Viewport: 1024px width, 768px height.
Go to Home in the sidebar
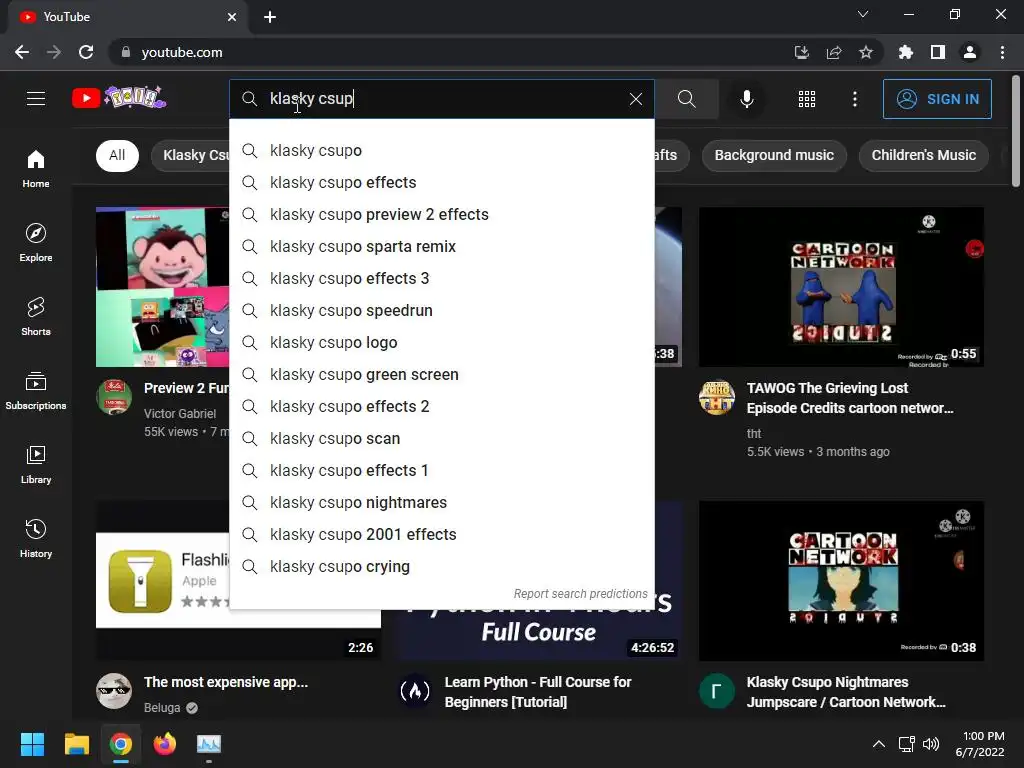tap(36, 168)
